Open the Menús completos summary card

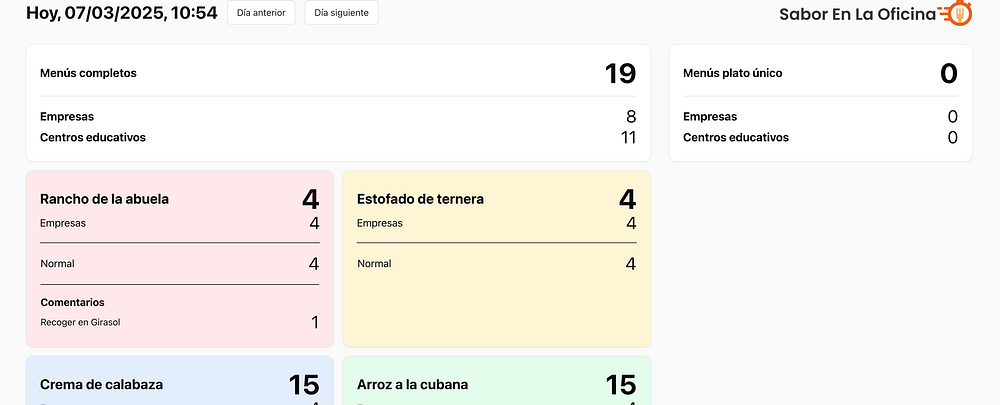click(x=338, y=103)
